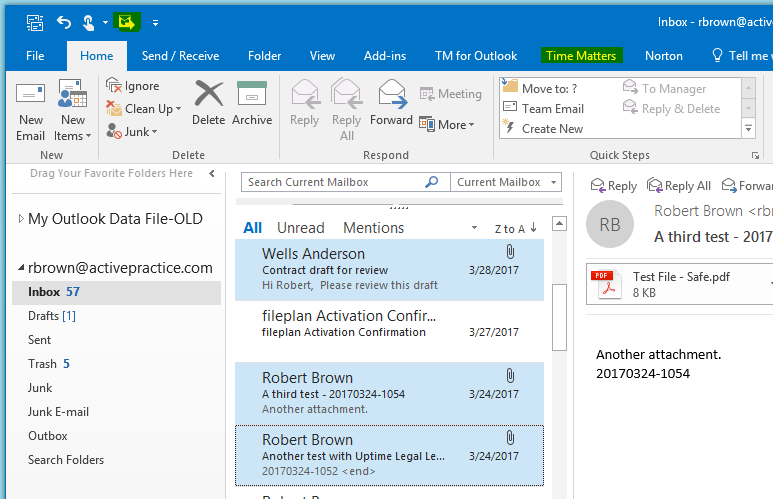Screen dimensions: 773x499
Task: Open Touch/Mouse mode hand icon
Action: click(x=89, y=23)
